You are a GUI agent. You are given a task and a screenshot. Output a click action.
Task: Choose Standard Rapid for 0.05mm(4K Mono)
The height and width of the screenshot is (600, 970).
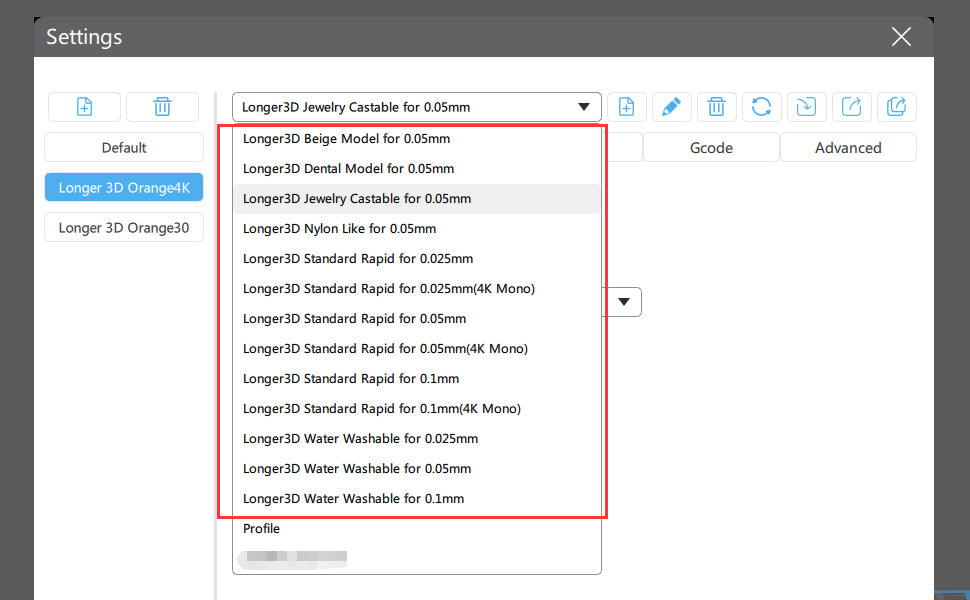416,349
